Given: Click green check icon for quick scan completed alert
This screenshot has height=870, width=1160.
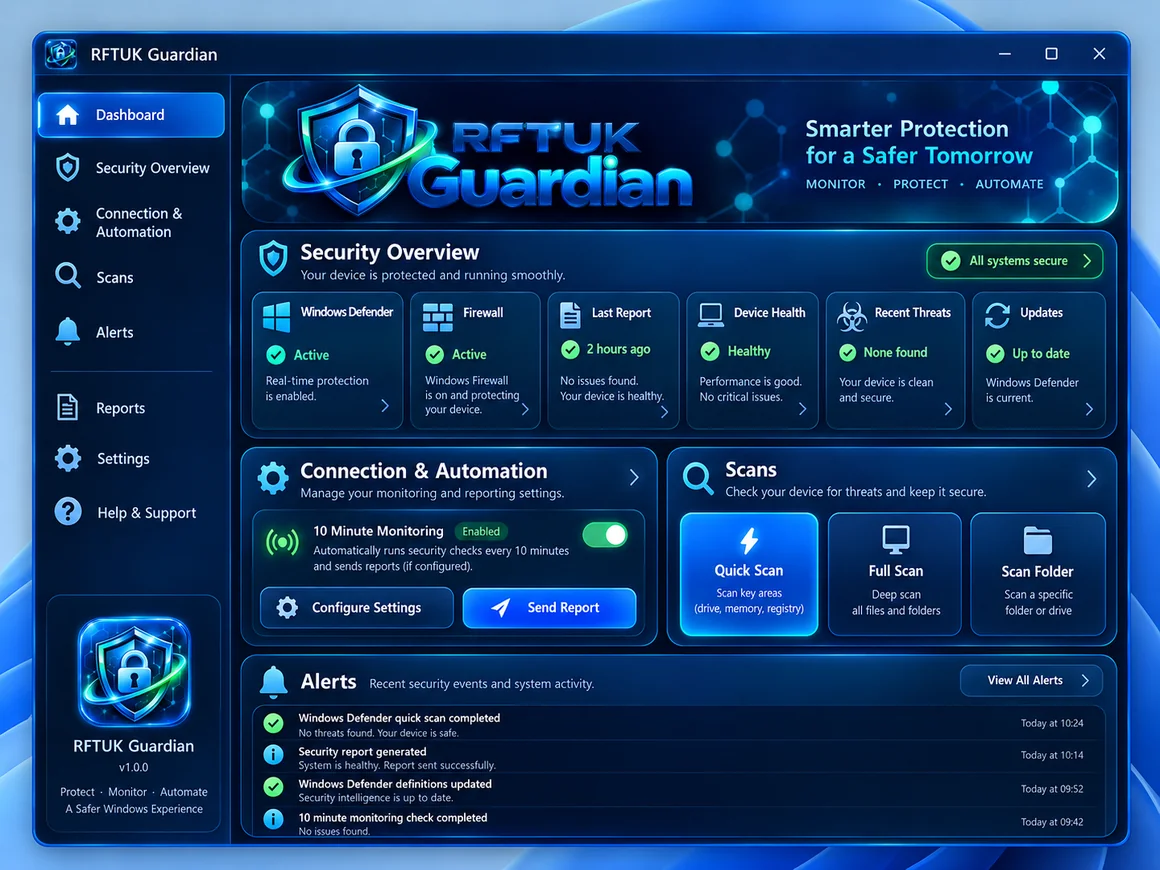Looking at the screenshot, I should [x=274, y=723].
